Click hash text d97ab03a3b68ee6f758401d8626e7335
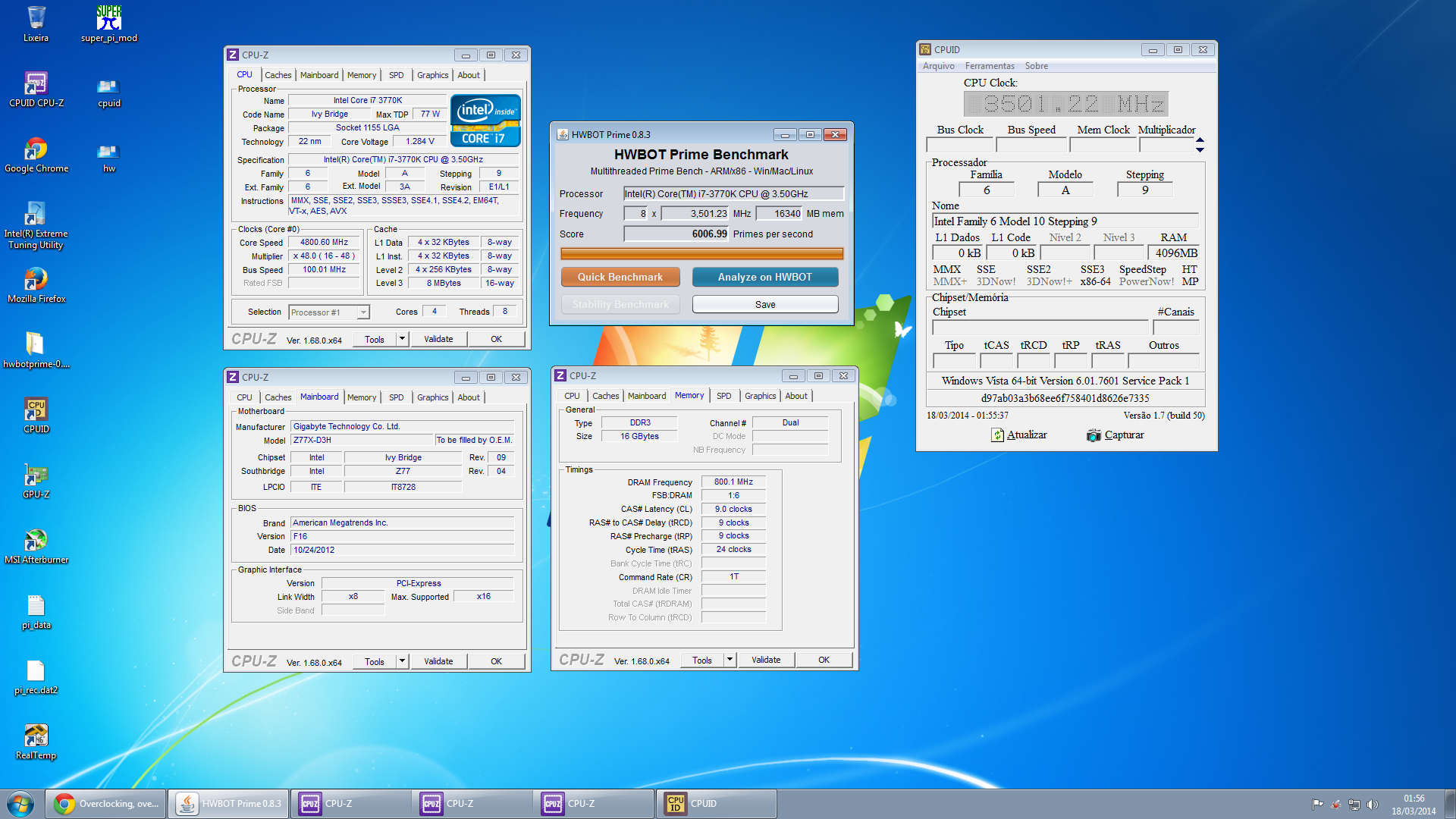Image resolution: width=1456 pixels, height=819 pixels. pos(1065,398)
